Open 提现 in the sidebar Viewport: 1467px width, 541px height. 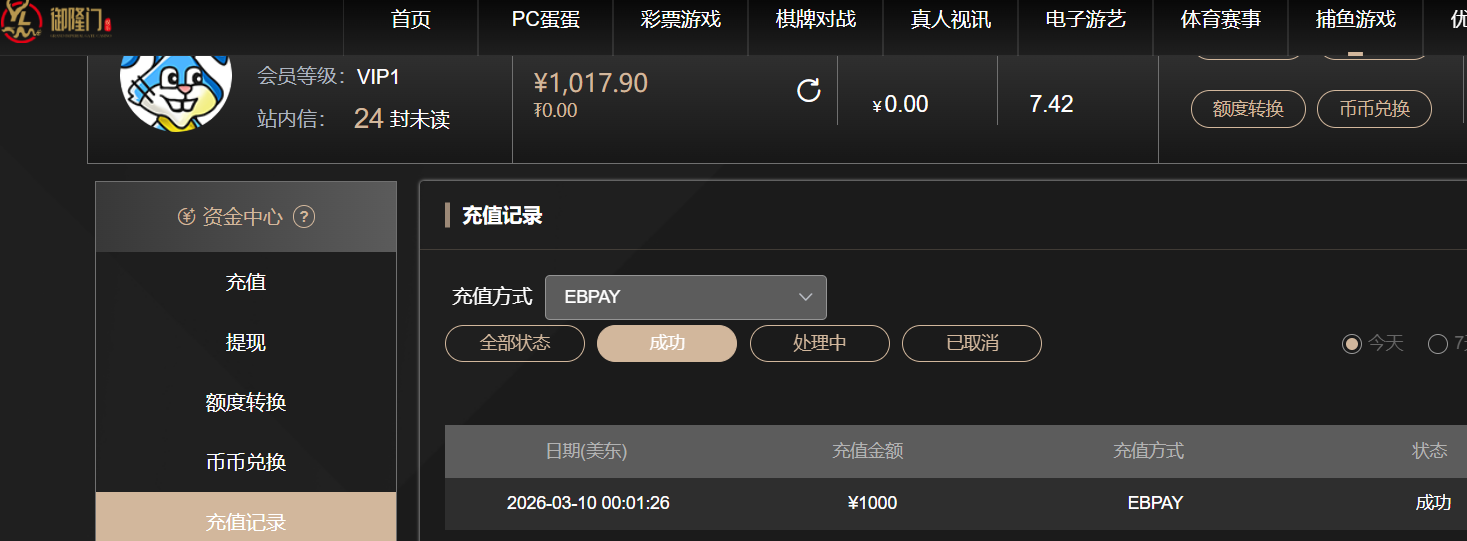[246, 342]
